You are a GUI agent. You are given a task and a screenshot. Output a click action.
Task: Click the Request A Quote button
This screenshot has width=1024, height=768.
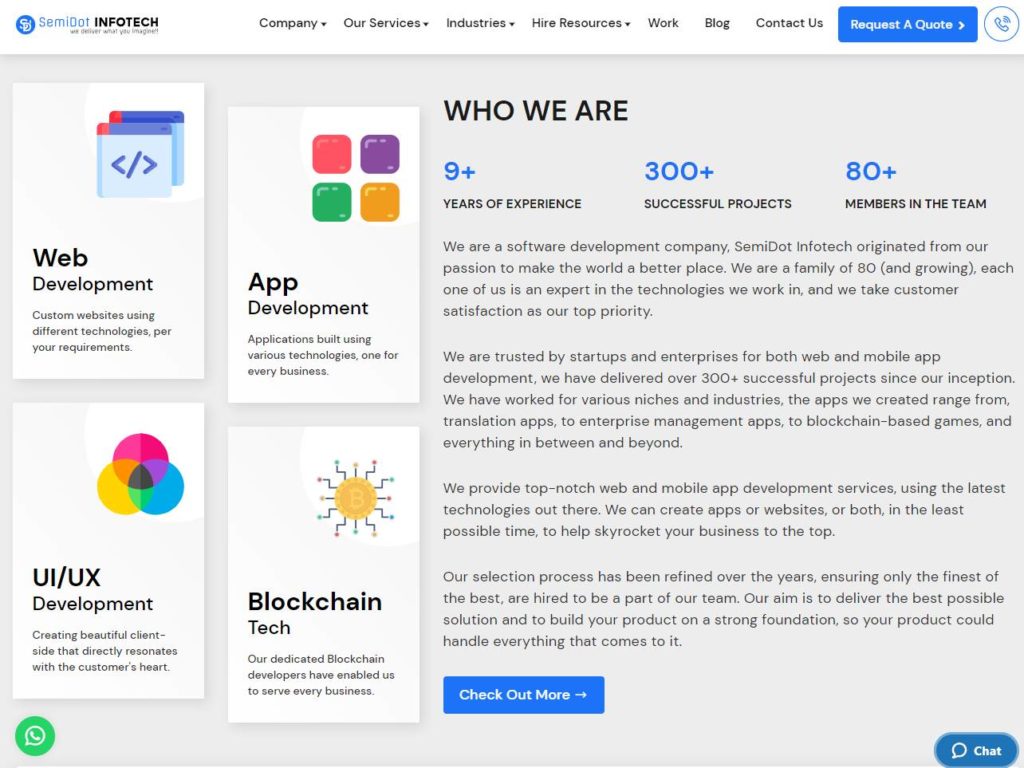[x=908, y=24]
